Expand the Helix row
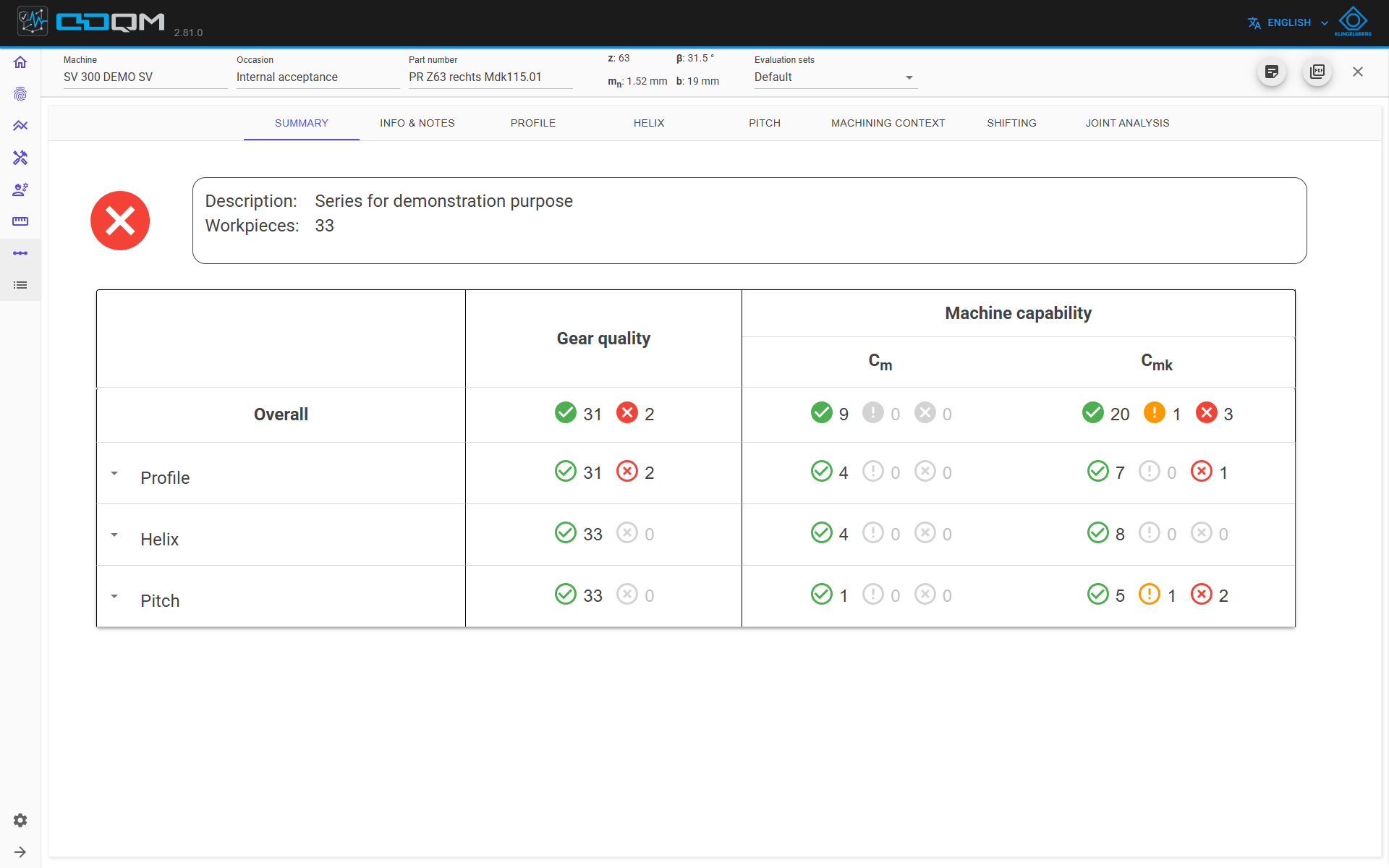This screenshot has height=868, width=1389. coord(114,535)
